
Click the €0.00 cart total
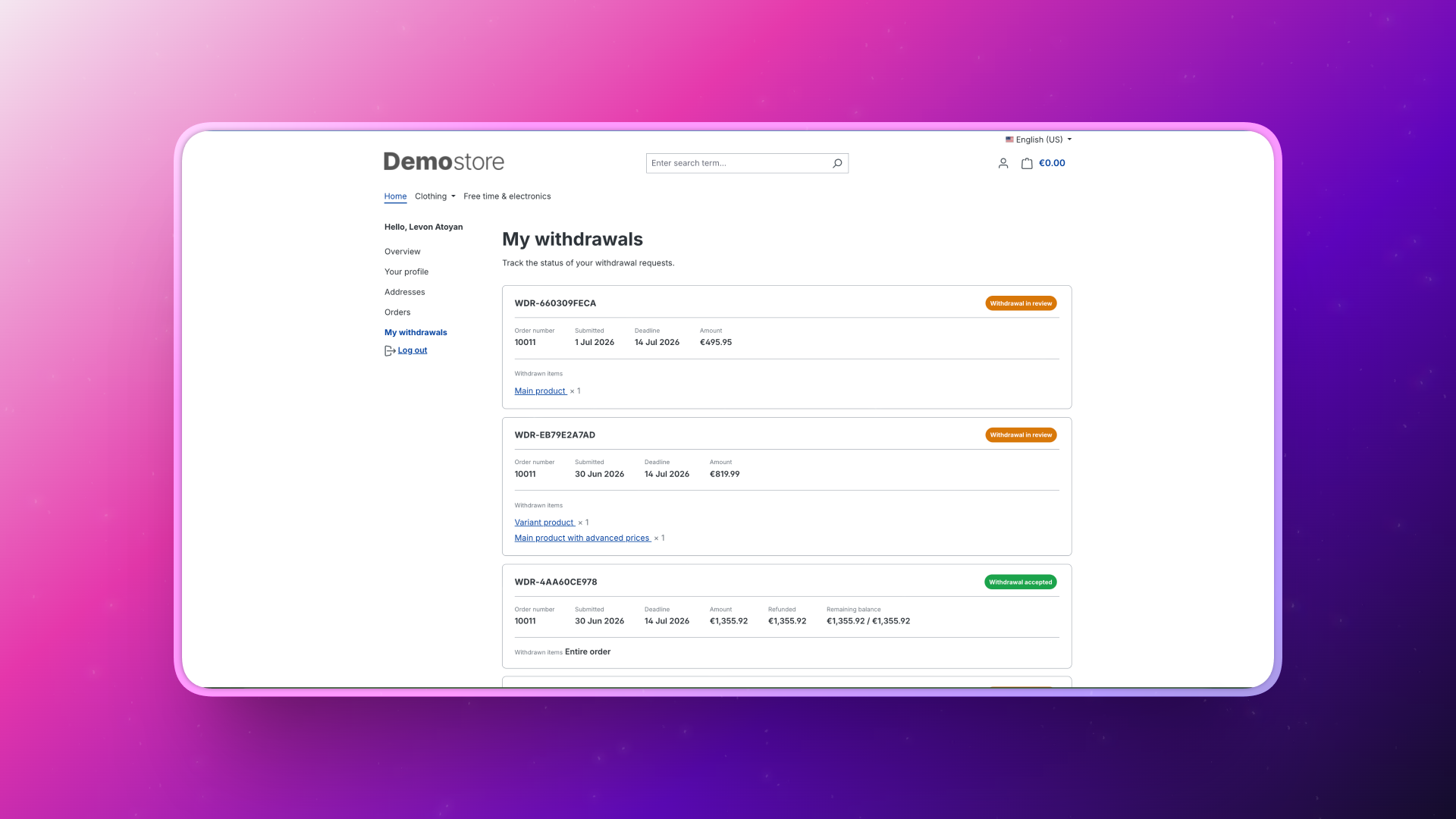1052,163
